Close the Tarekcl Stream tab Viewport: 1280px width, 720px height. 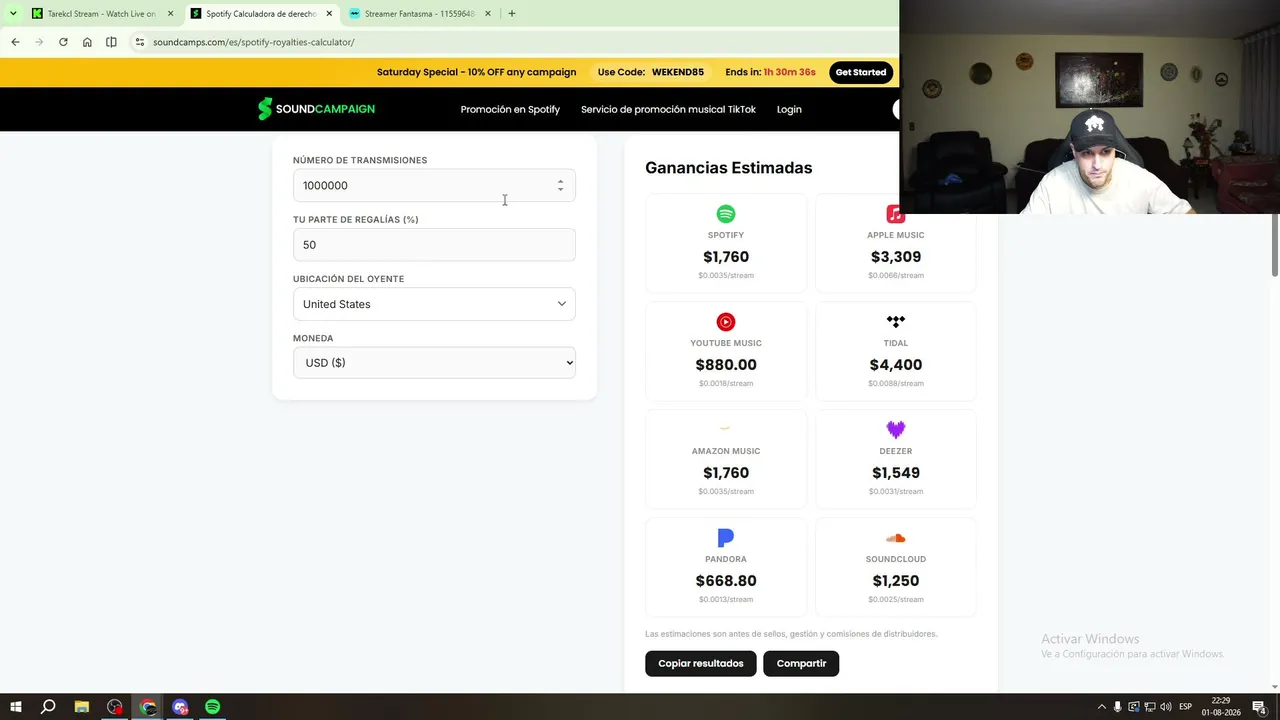pos(170,14)
